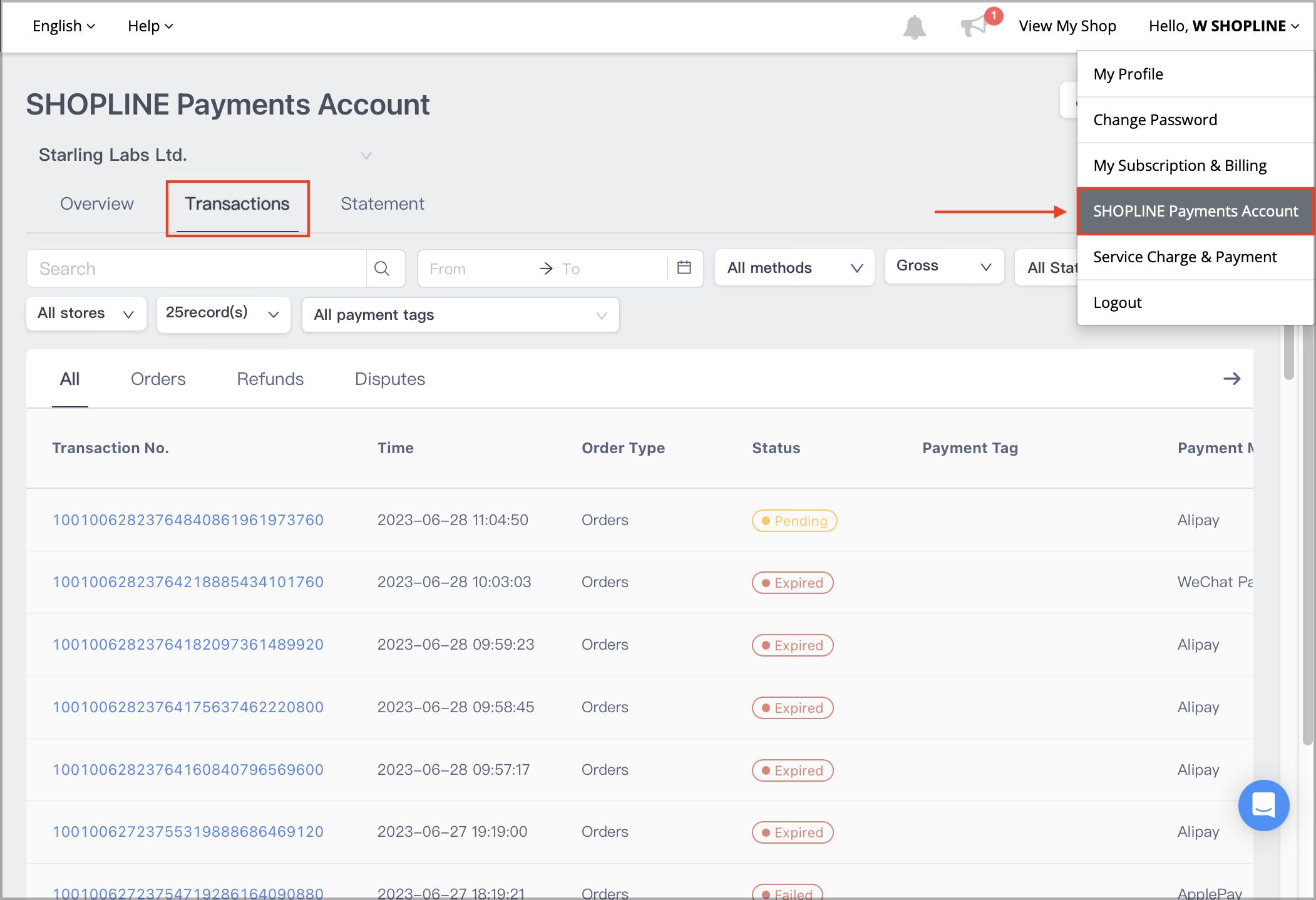Click the time 2023-06-27 19:19:00
Image resolution: width=1316 pixels, height=900 pixels.
pyautogui.click(x=452, y=832)
